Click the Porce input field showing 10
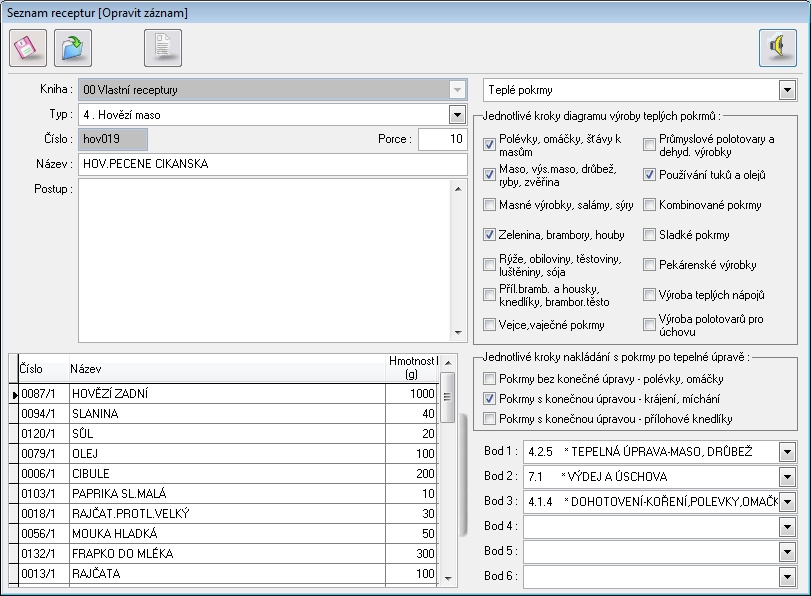 click(x=443, y=139)
